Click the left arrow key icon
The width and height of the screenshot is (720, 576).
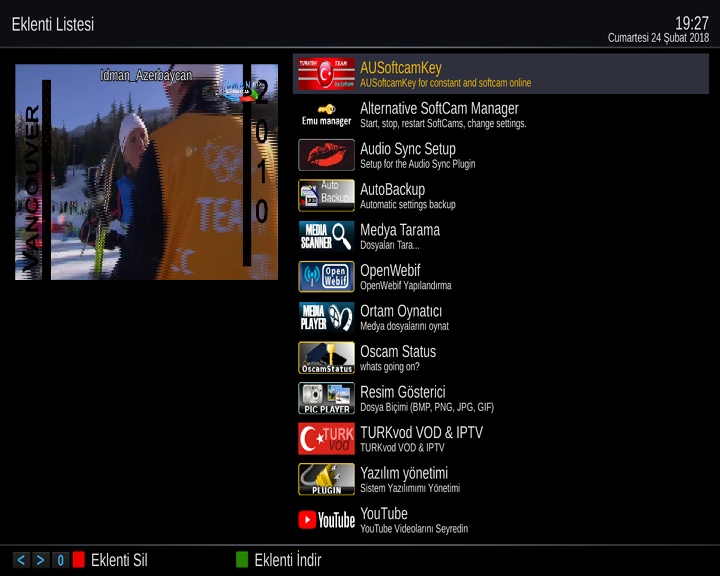click(x=22, y=560)
